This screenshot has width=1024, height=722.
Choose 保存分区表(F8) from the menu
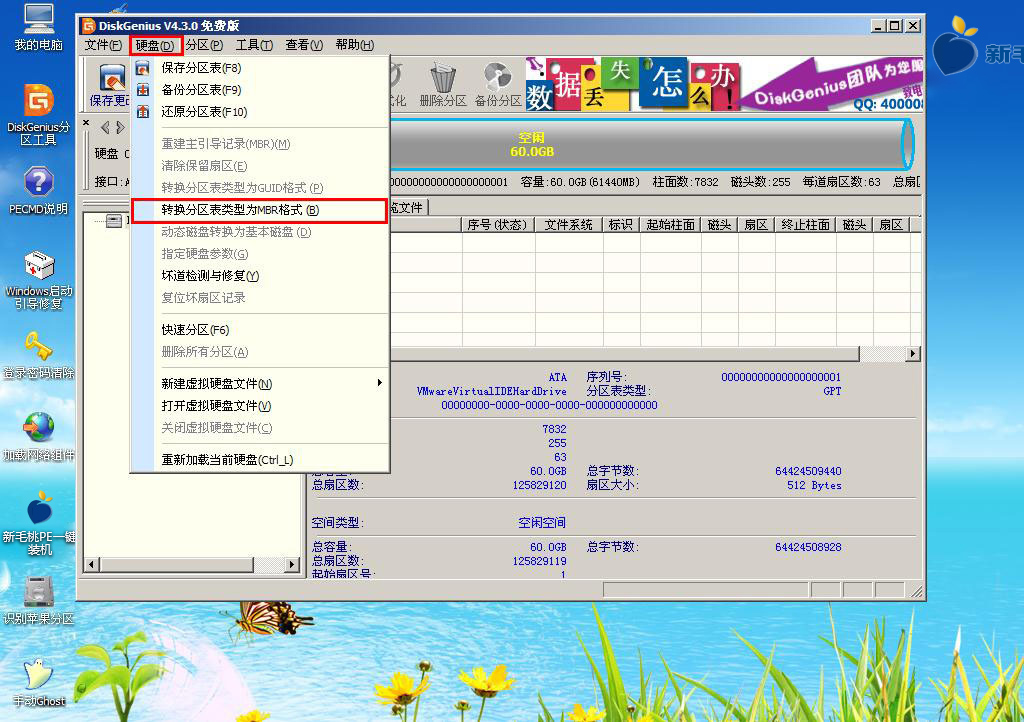260,68
